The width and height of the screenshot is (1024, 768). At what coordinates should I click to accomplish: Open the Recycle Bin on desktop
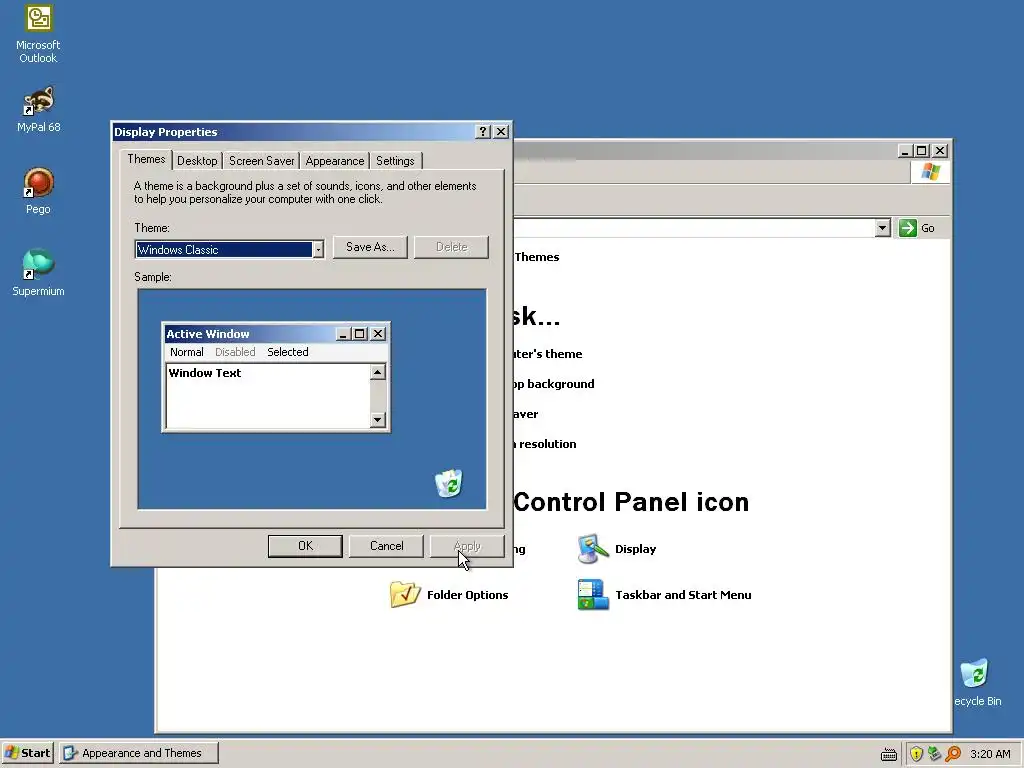[976, 682]
